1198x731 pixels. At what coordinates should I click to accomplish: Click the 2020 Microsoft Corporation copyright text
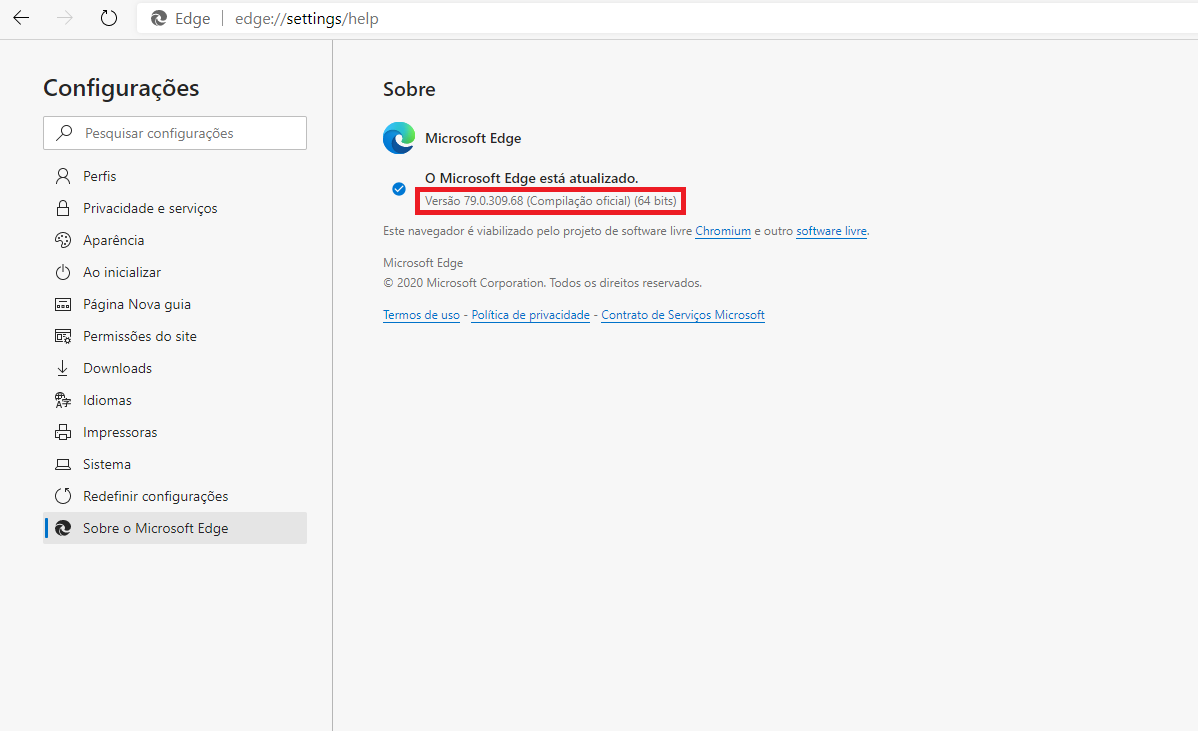(x=542, y=283)
